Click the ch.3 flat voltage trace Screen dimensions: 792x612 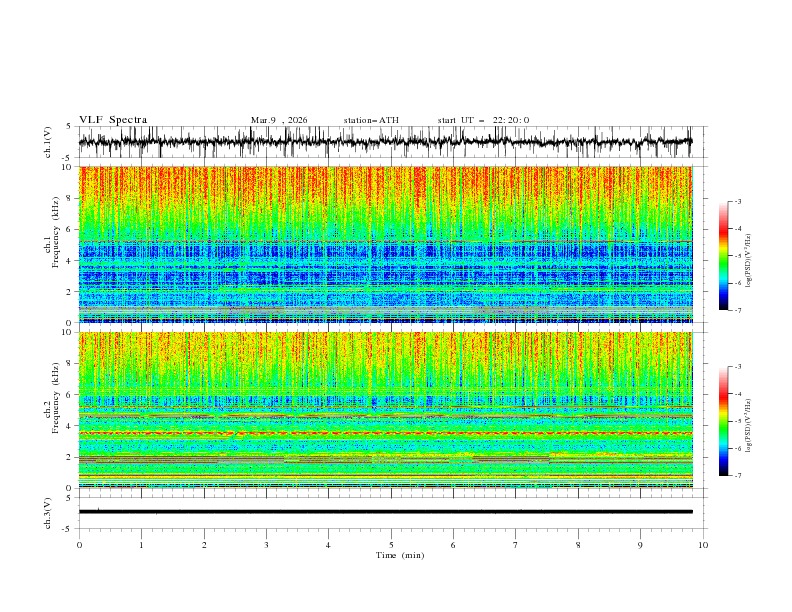click(x=386, y=512)
